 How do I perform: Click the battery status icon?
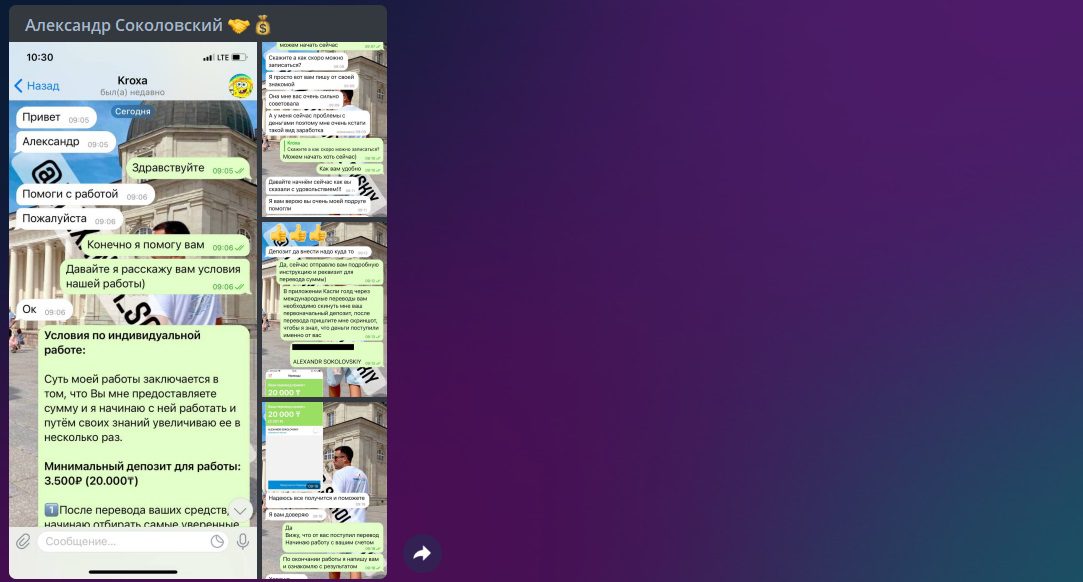click(239, 57)
